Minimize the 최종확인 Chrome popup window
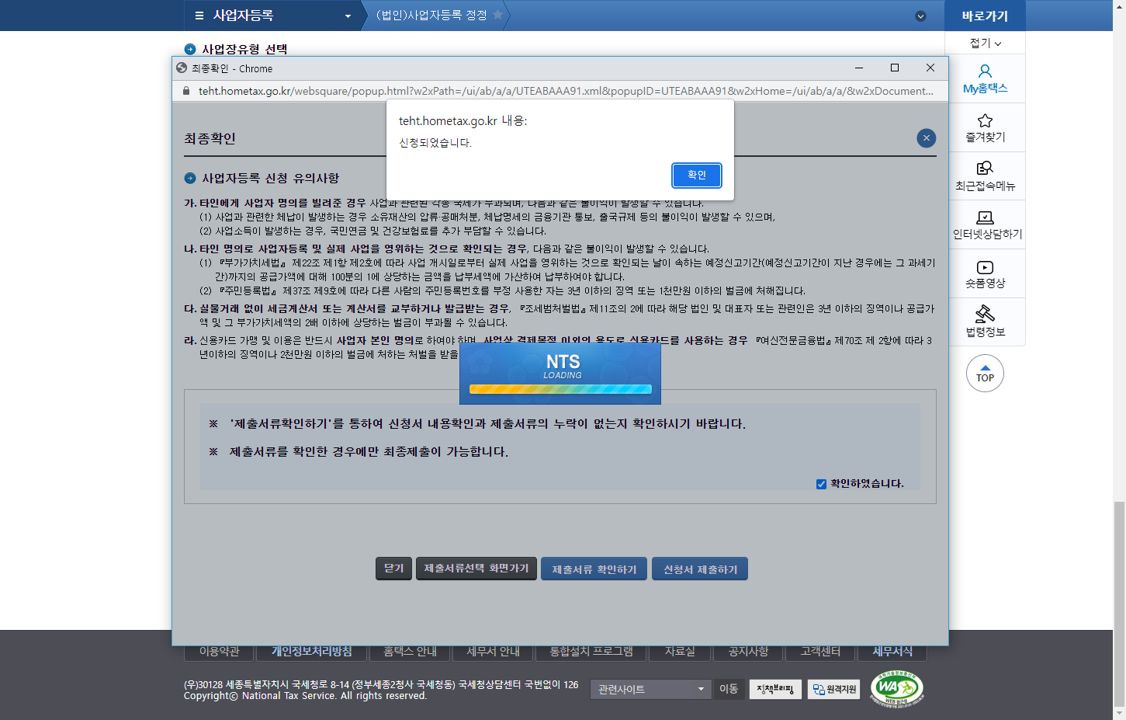1126x720 pixels. [x=859, y=67]
